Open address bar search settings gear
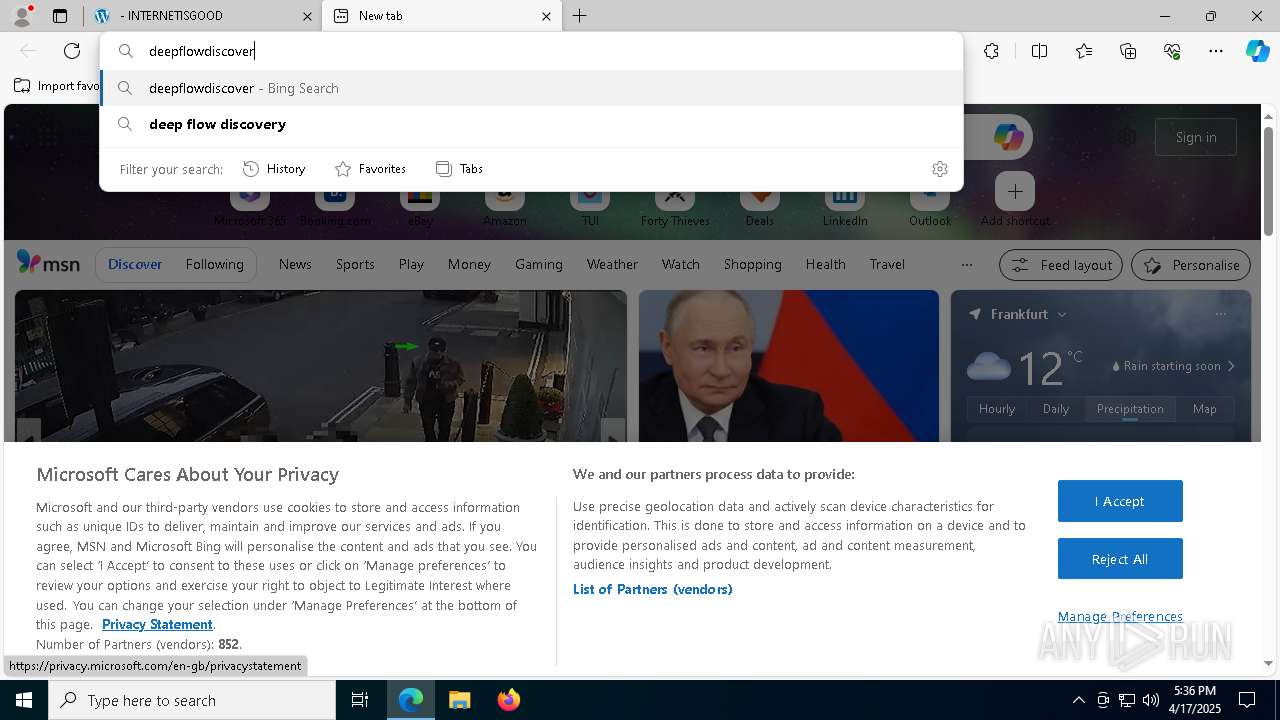This screenshot has width=1280, height=720. 939,169
